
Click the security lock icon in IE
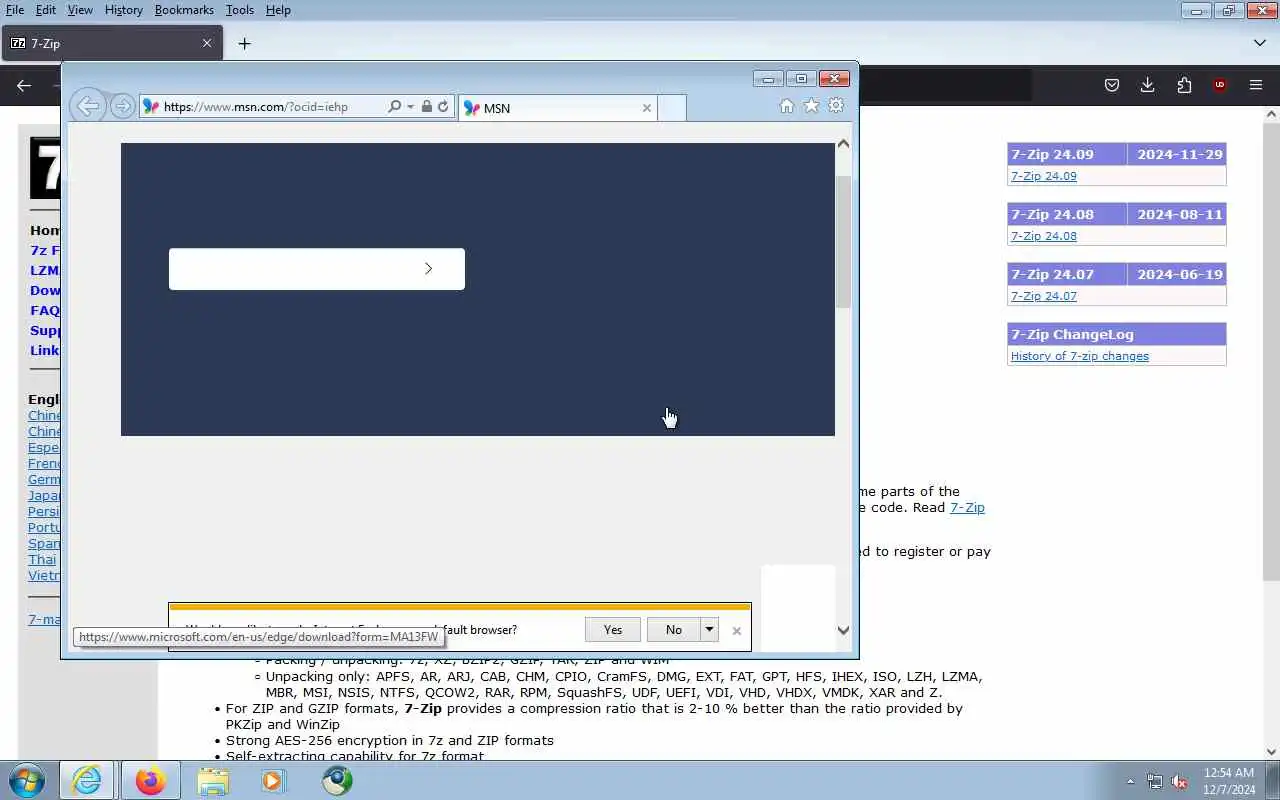[x=427, y=106]
